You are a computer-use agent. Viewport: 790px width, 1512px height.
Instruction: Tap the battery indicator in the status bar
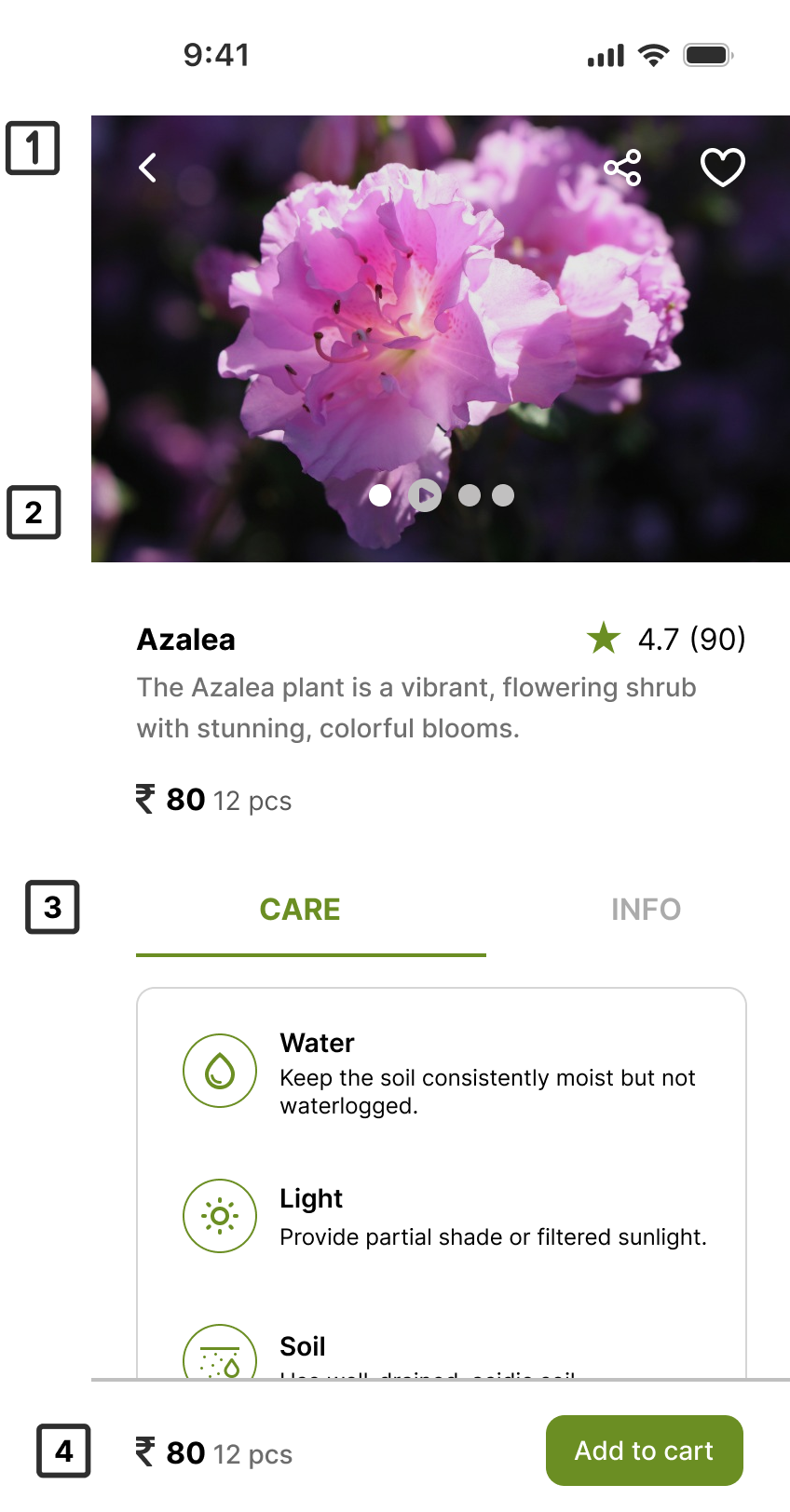[x=707, y=55]
